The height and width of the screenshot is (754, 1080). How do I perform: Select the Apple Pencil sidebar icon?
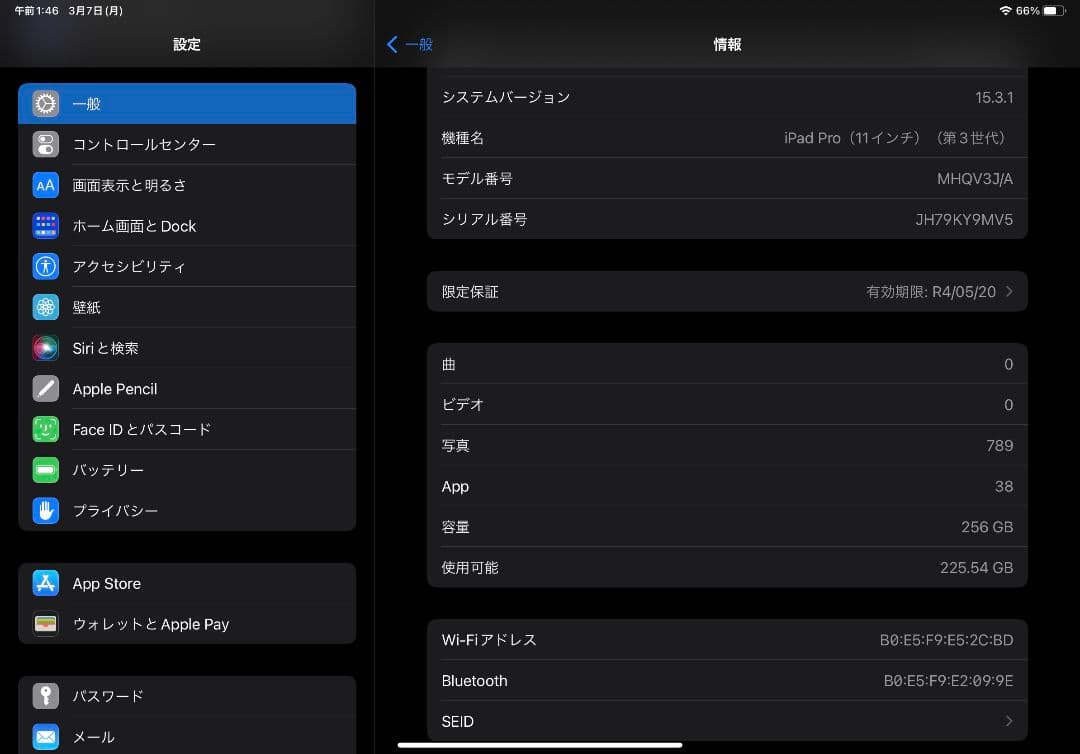click(45, 388)
